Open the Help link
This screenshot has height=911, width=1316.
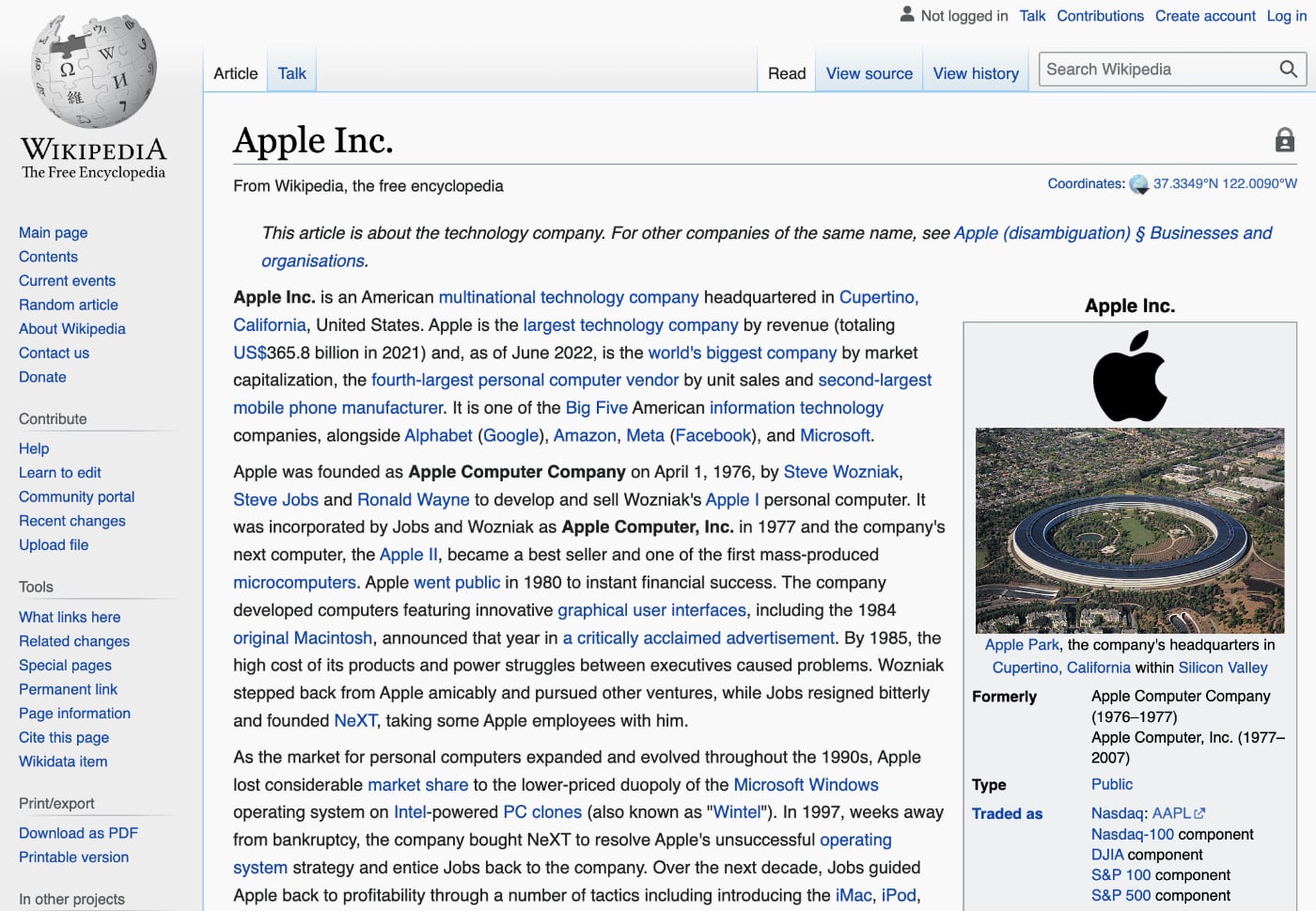point(34,448)
